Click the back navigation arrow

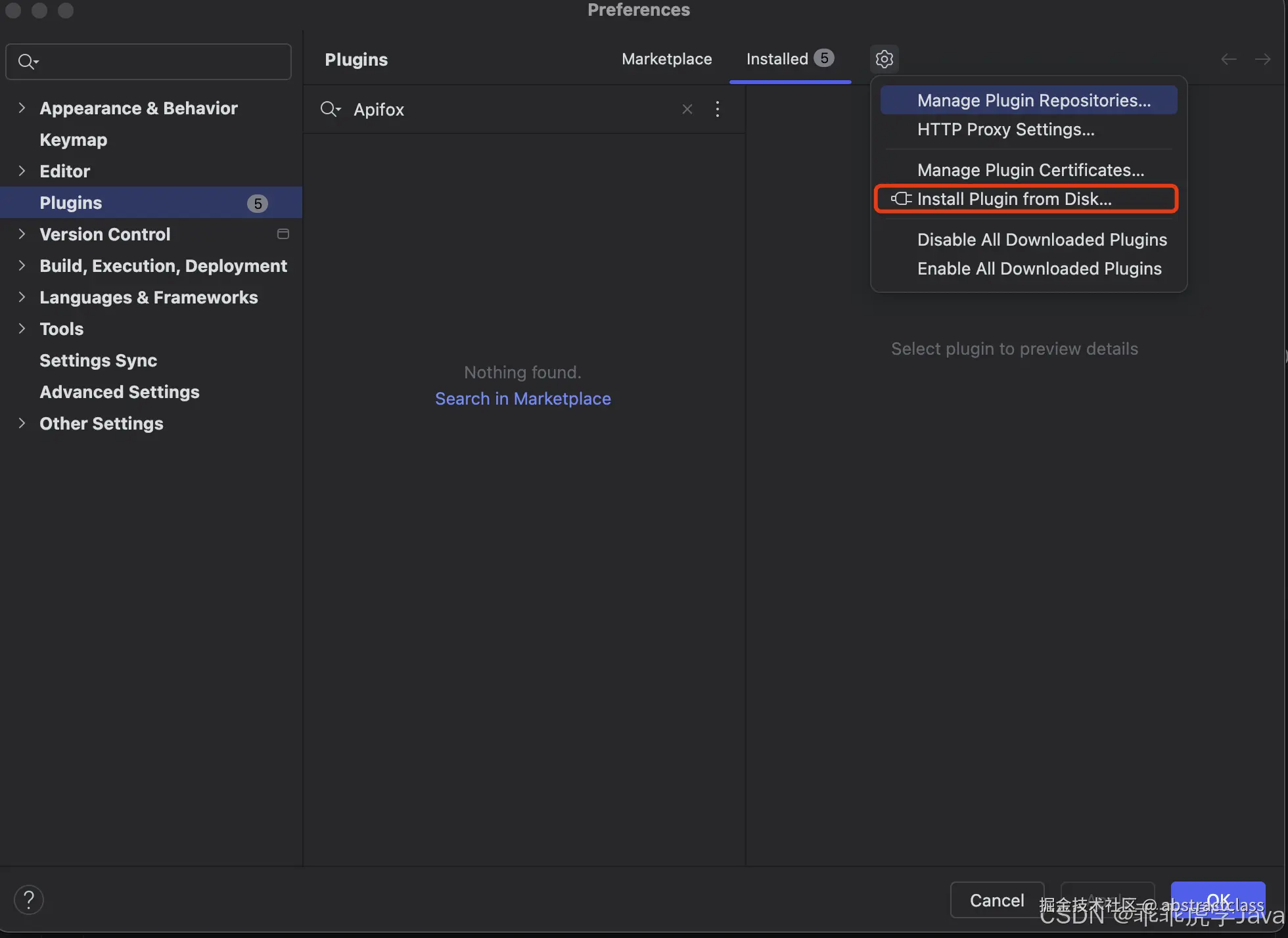tap(1228, 59)
